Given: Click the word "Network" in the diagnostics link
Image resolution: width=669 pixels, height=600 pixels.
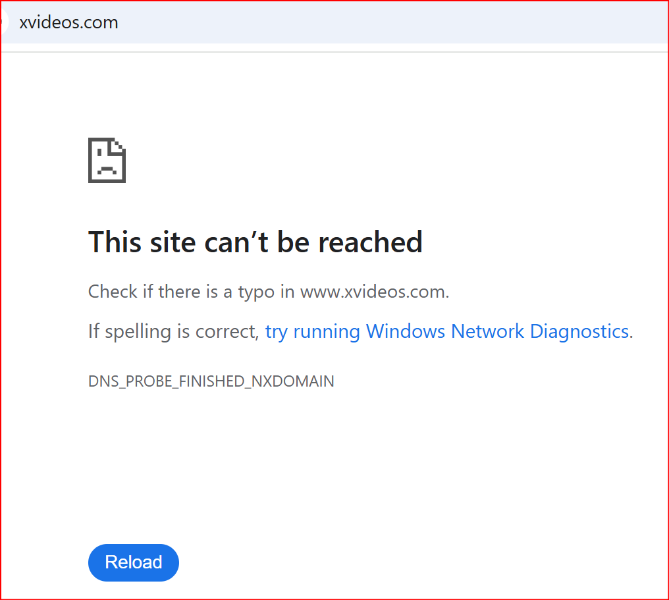Looking at the screenshot, I should pos(487,332).
